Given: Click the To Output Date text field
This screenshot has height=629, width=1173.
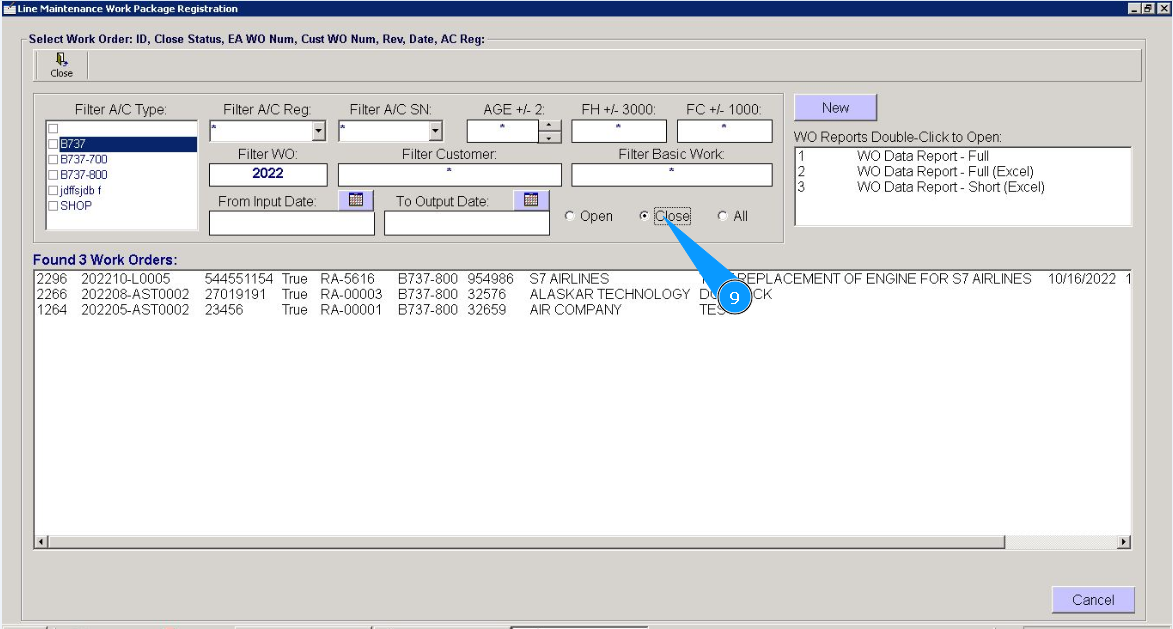Looking at the screenshot, I should (467, 224).
